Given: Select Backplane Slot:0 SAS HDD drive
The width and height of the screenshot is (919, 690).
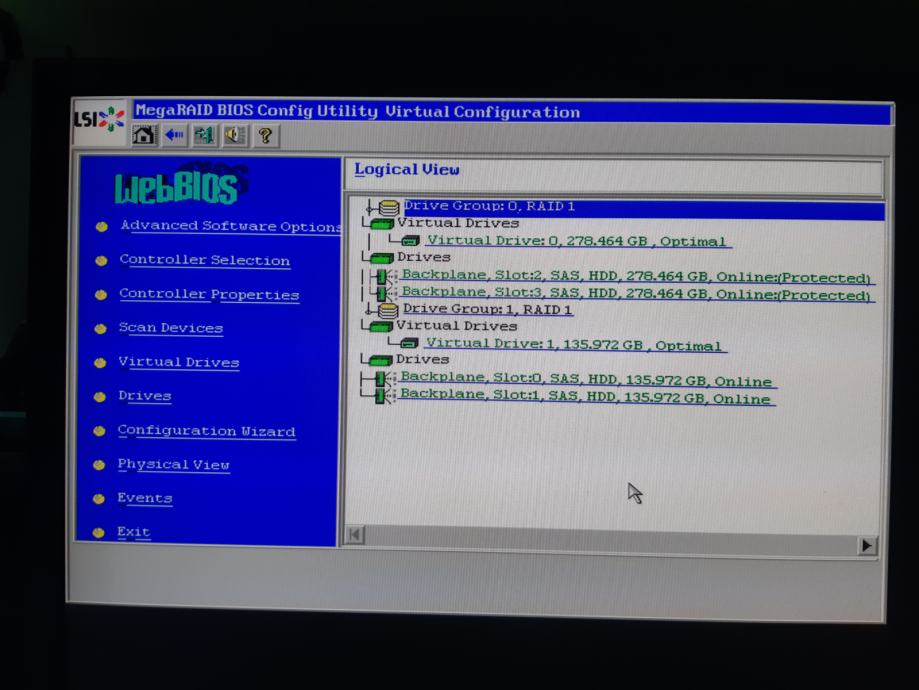Looking at the screenshot, I should (x=587, y=380).
